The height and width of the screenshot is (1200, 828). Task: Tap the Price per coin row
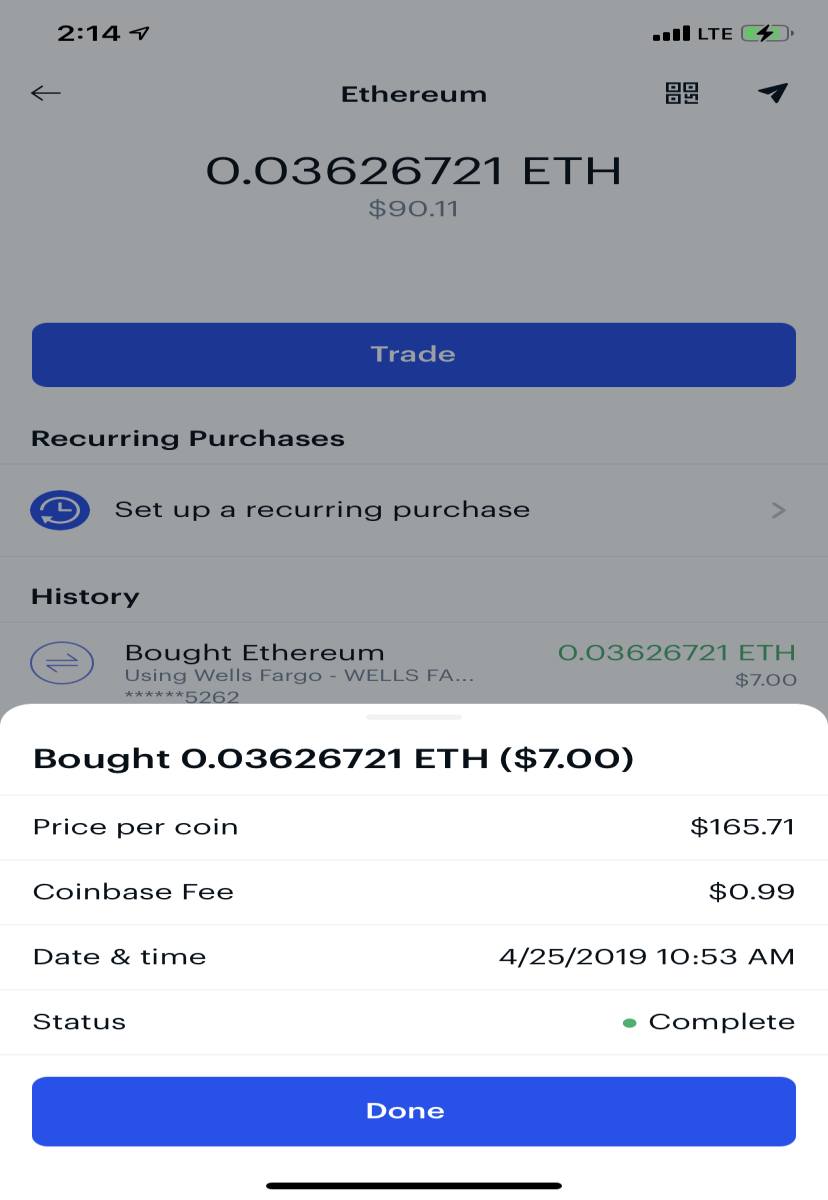414,827
